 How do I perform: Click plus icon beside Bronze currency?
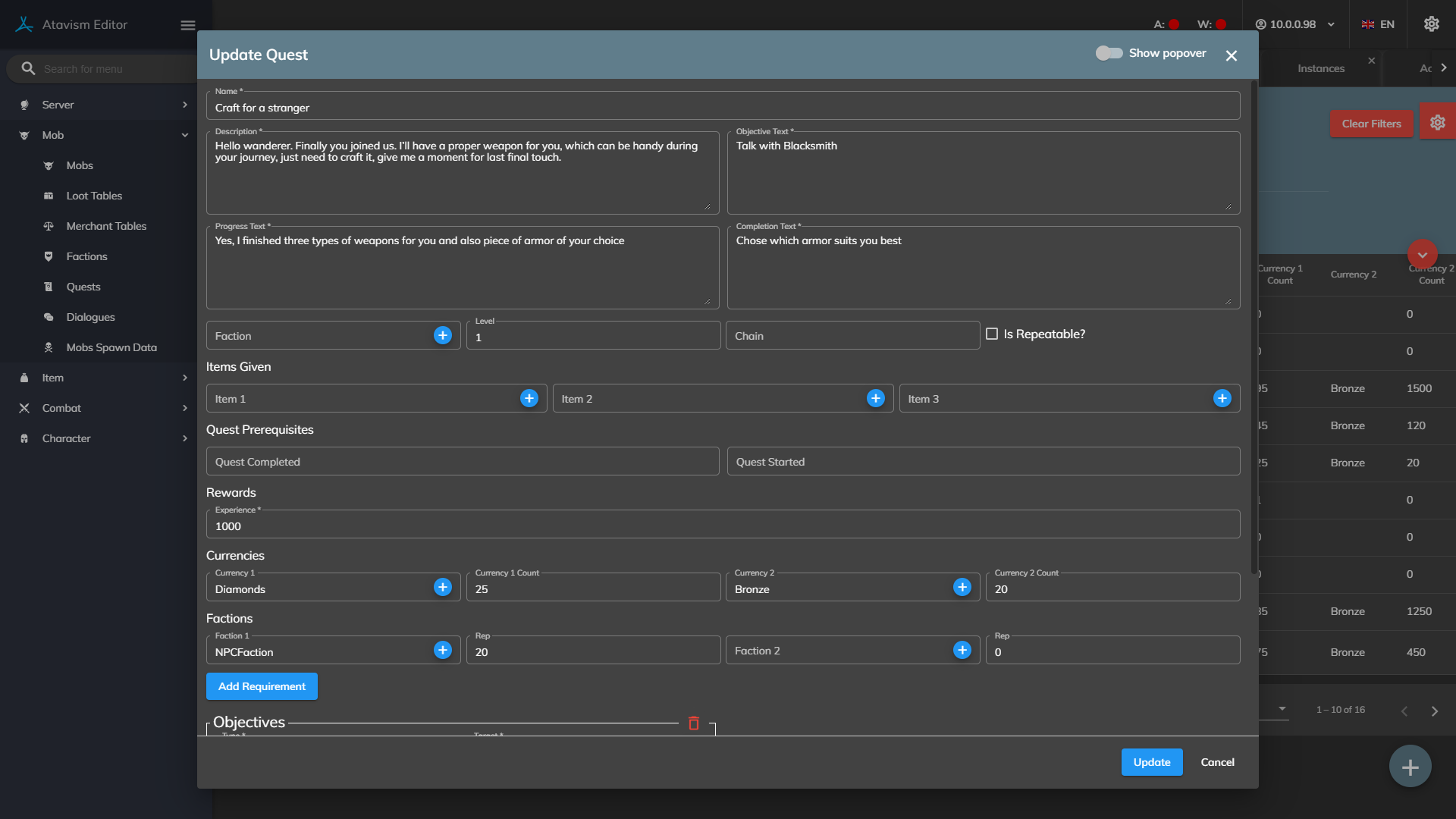pyautogui.click(x=962, y=587)
